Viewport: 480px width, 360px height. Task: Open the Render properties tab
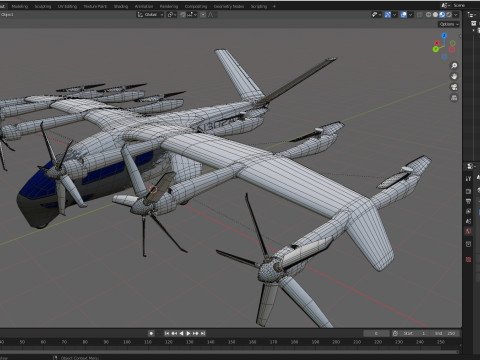click(x=468, y=191)
